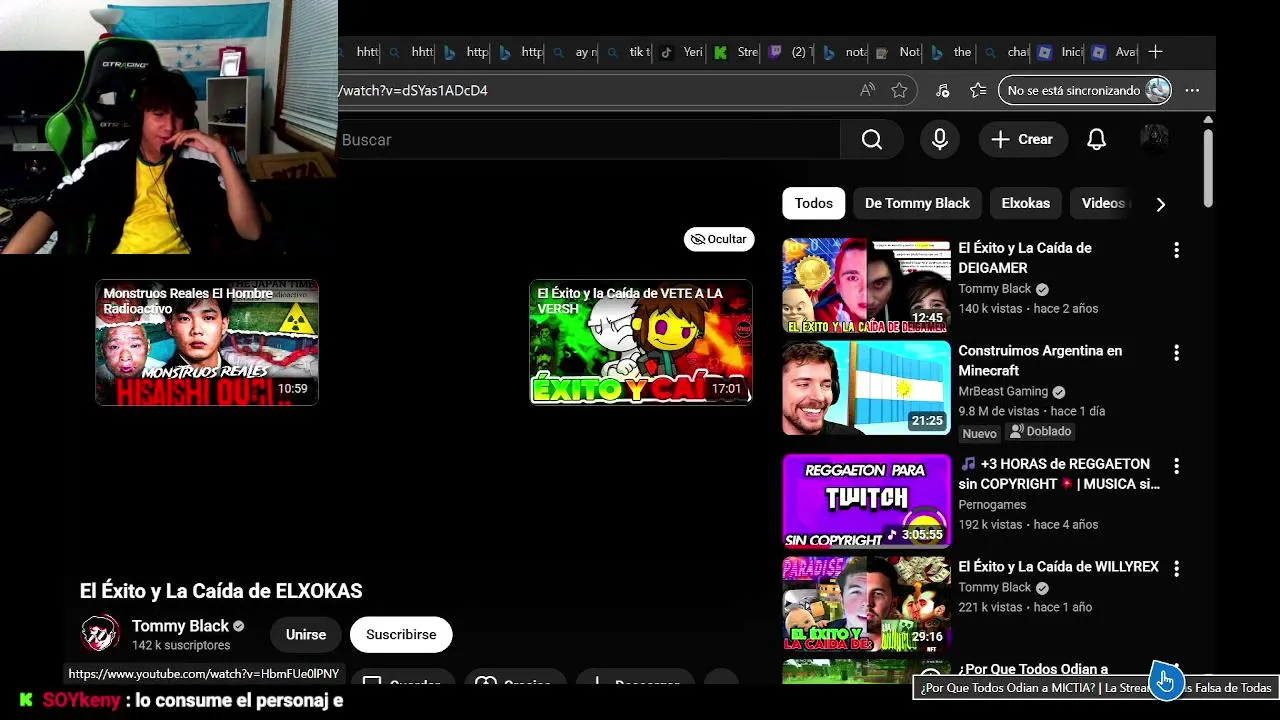This screenshot has height=720, width=1280.
Task: Click the verified badge beside Tommy Black
Action: (x=239, y=626)
